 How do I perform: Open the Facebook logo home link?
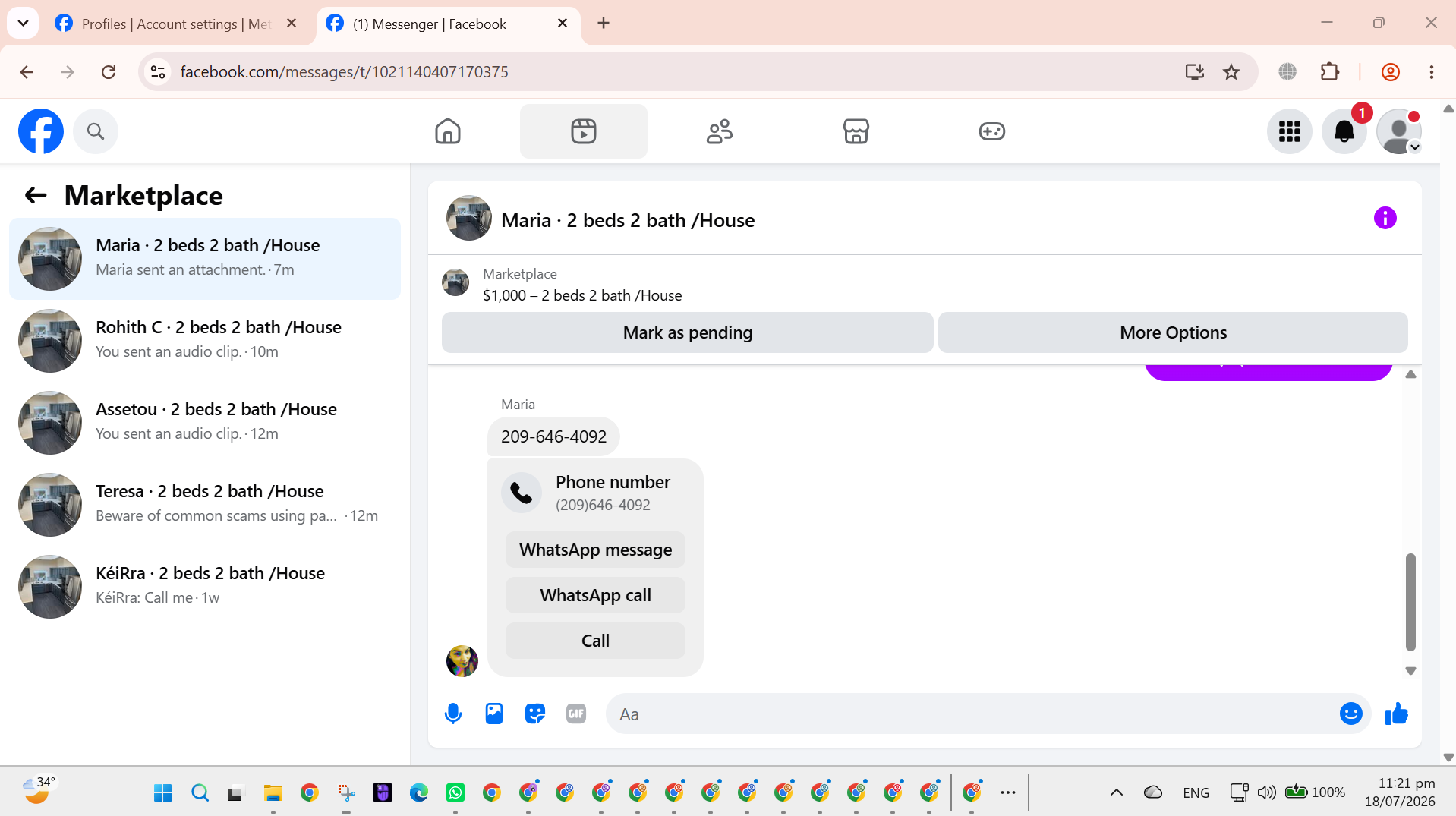tap(41, 131)
